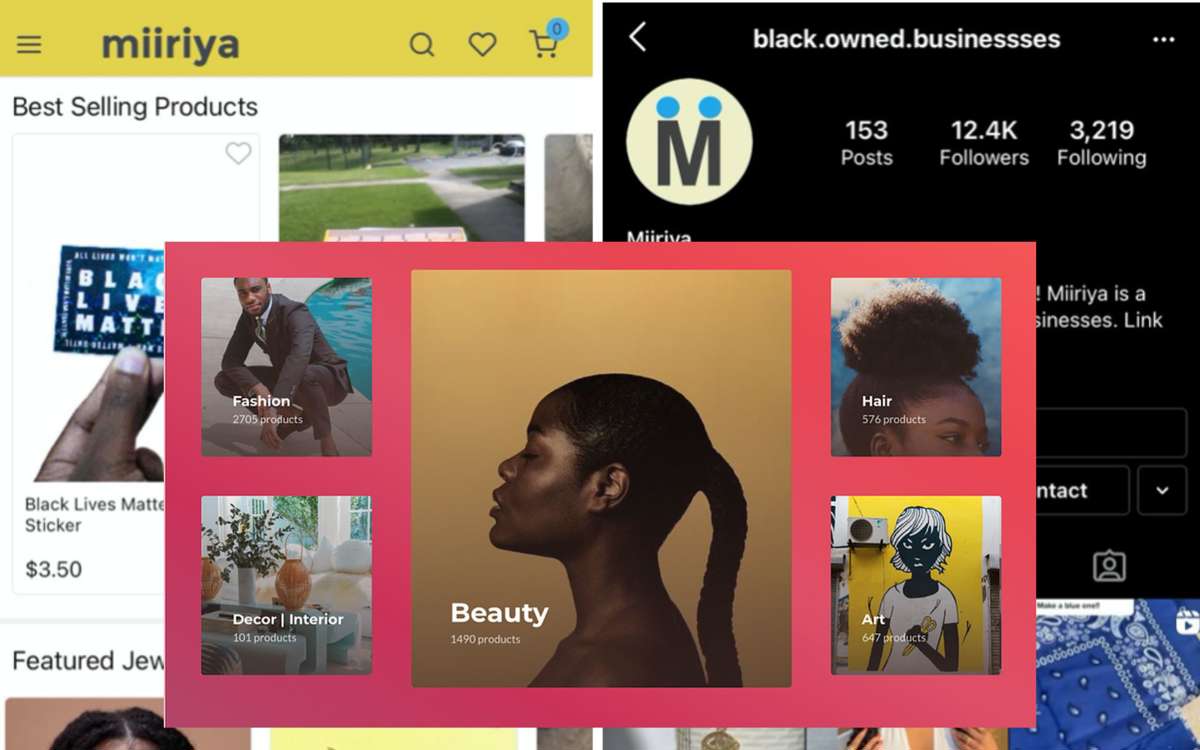Screen dimensions: 1200x750
Task: Tap the search magnifier icon
Action: click(x=422, y=45)
